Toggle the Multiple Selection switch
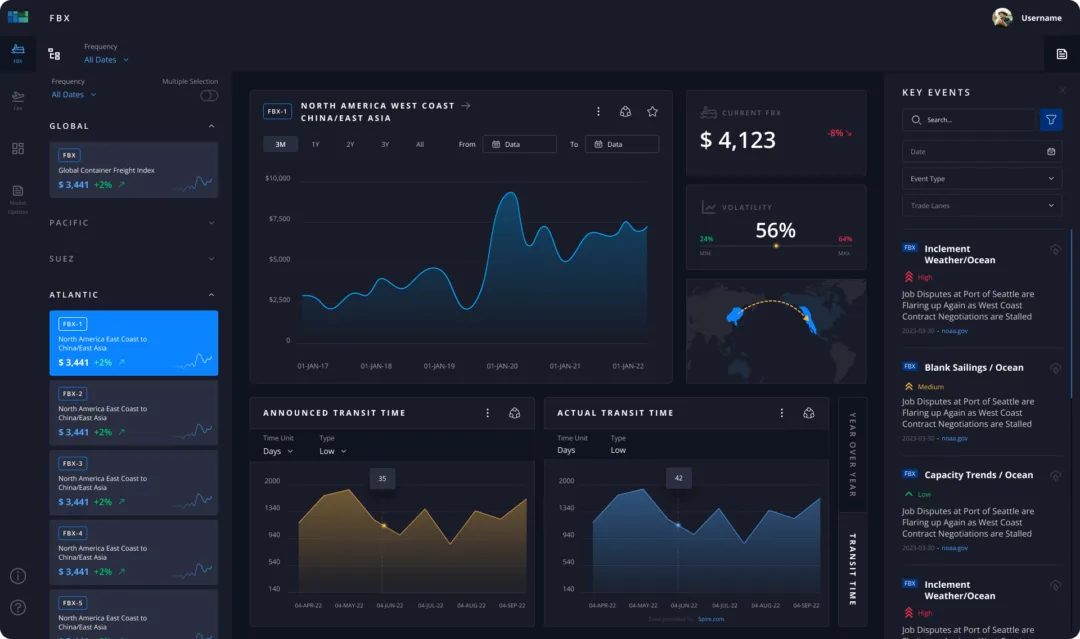 (209, 96)
